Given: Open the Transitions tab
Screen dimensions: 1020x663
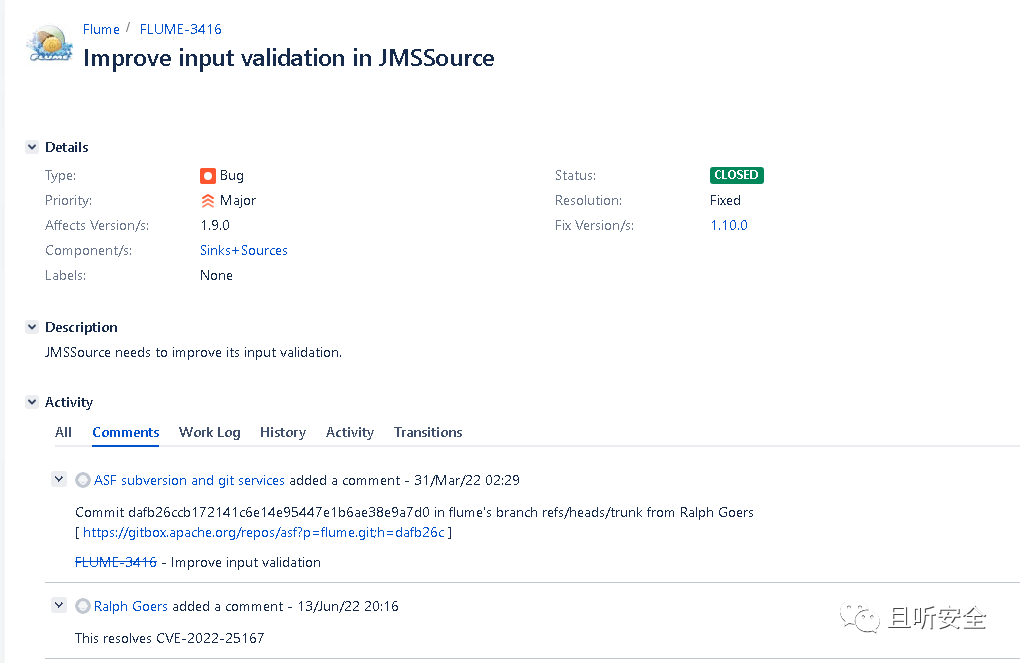Looking at the screenshot, I should (428, 433).
